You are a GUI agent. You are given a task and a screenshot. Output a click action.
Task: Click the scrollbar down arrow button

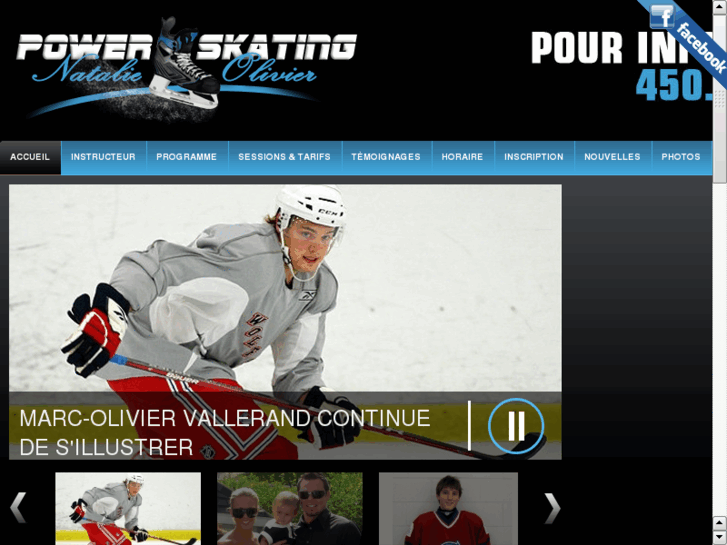(720, 539)
